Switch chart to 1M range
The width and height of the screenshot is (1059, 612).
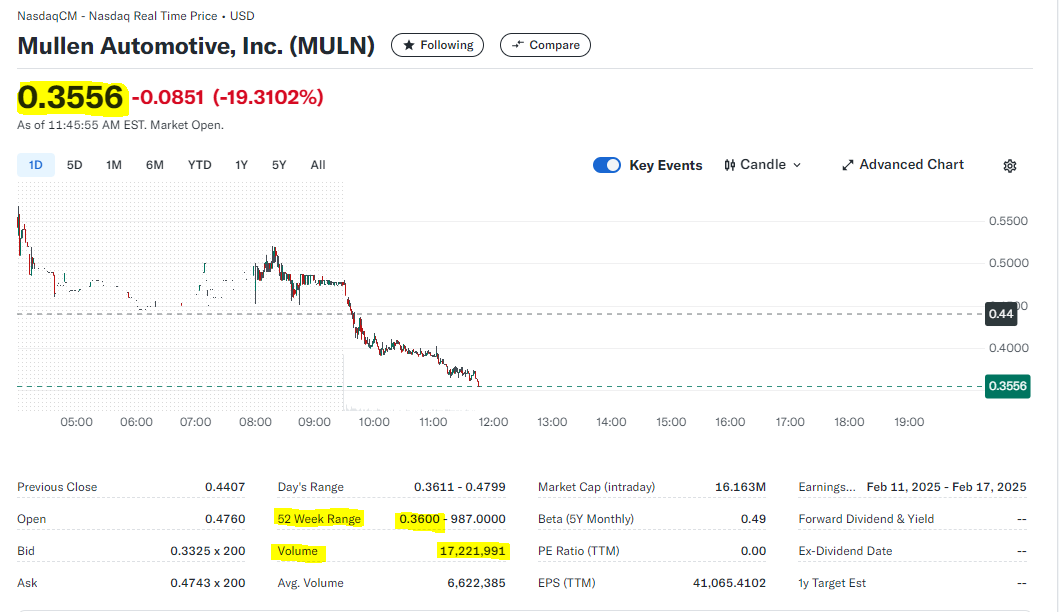(113, 165)
